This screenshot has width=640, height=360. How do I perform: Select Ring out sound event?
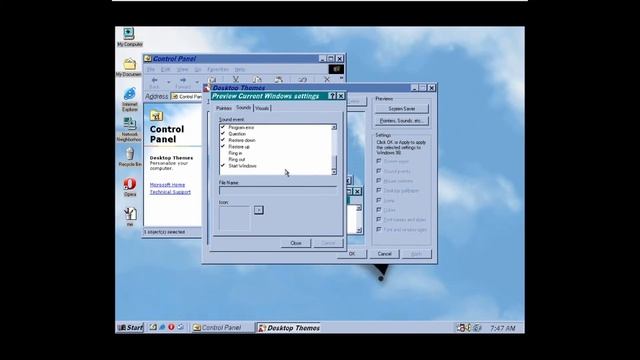tap(237, 160)
